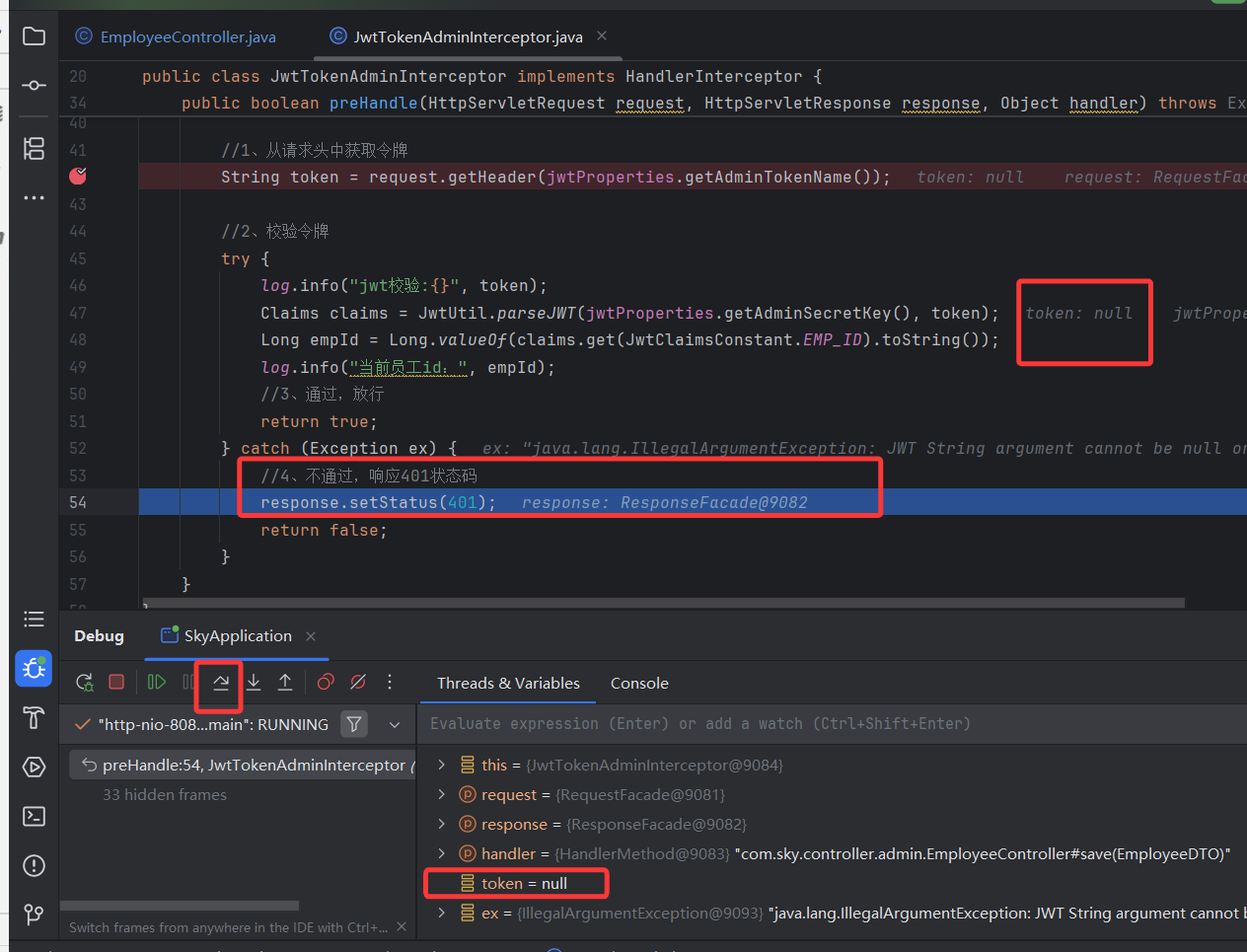Click the JwtTokenAdminInterceptor class name in sticky header

click(x=388, y=76)
